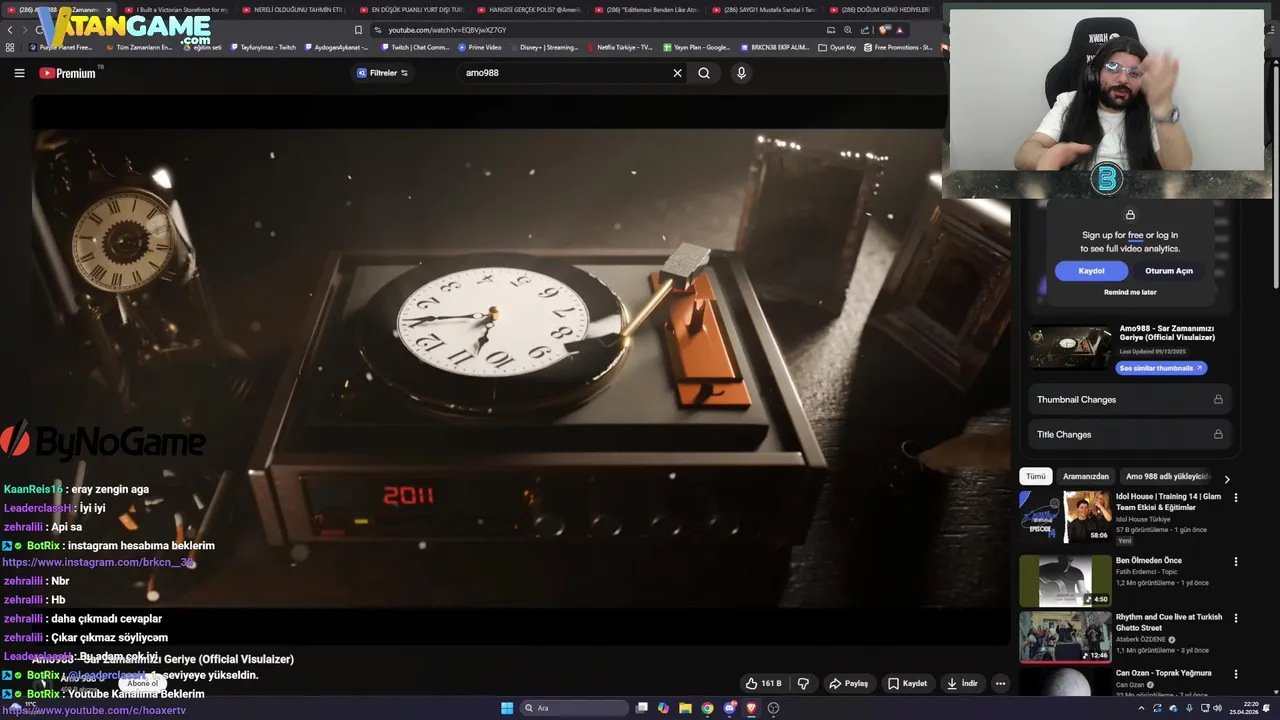Click the zoom magnifier icon in address bar
This screenshot has height=720, width=1280.
point(848,30)
